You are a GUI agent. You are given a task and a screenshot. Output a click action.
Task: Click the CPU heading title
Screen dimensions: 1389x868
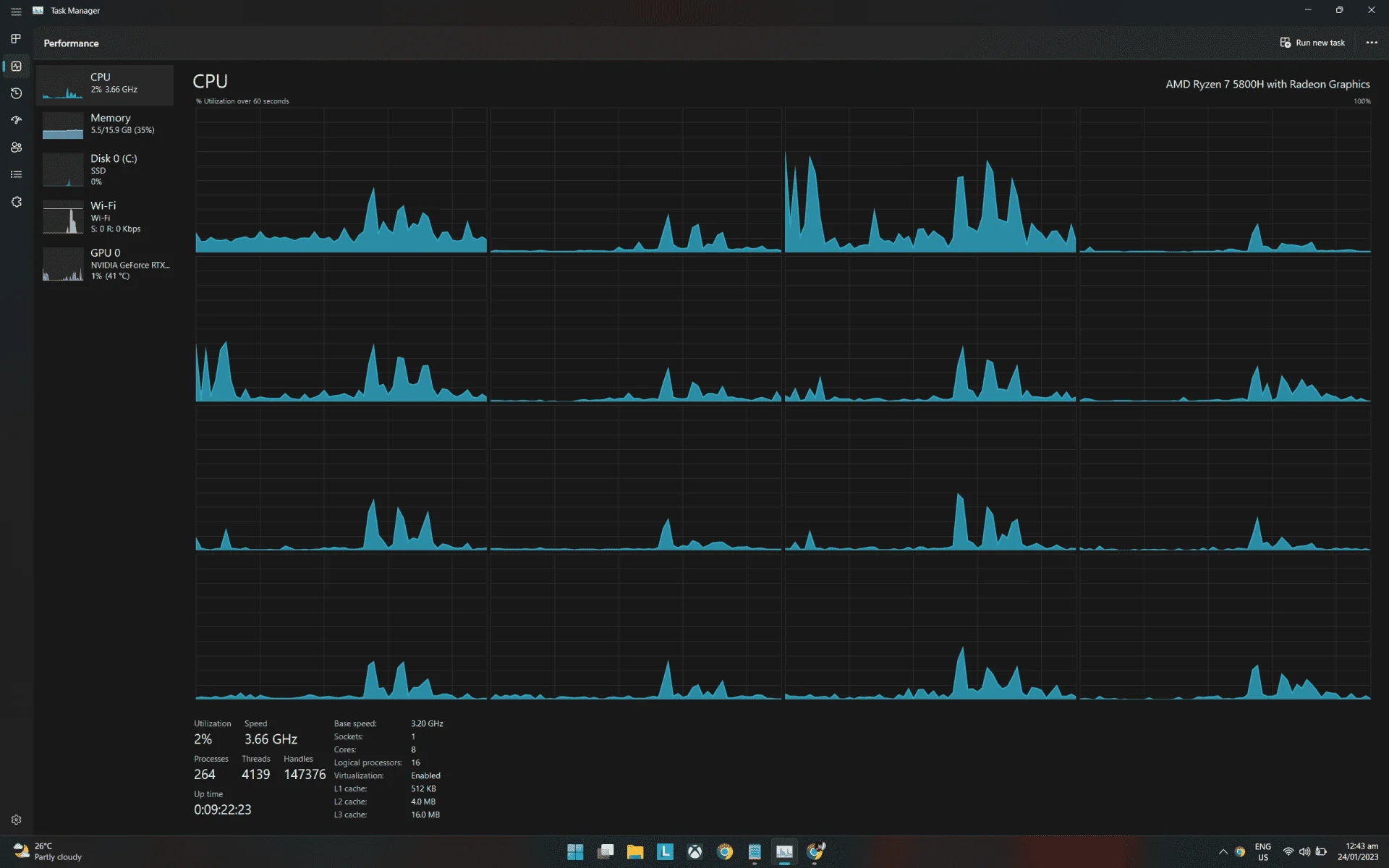[210, 81]
